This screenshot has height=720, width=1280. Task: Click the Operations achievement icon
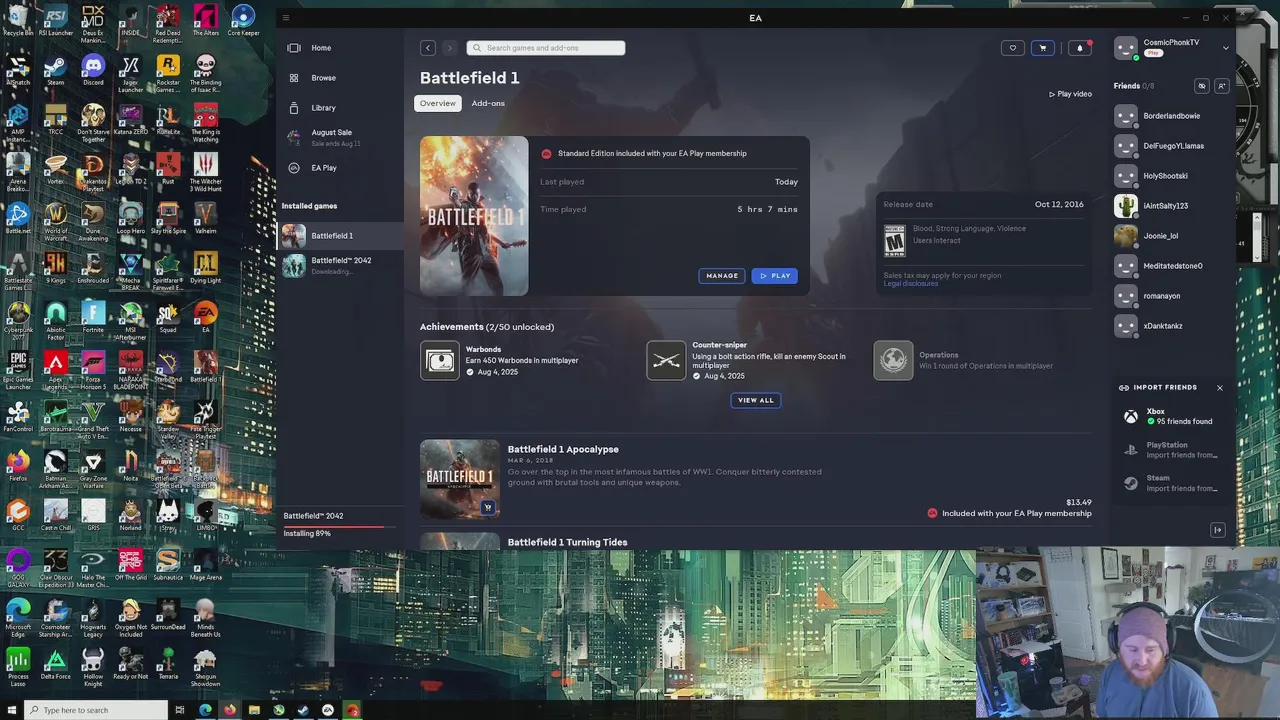point(893,361)
